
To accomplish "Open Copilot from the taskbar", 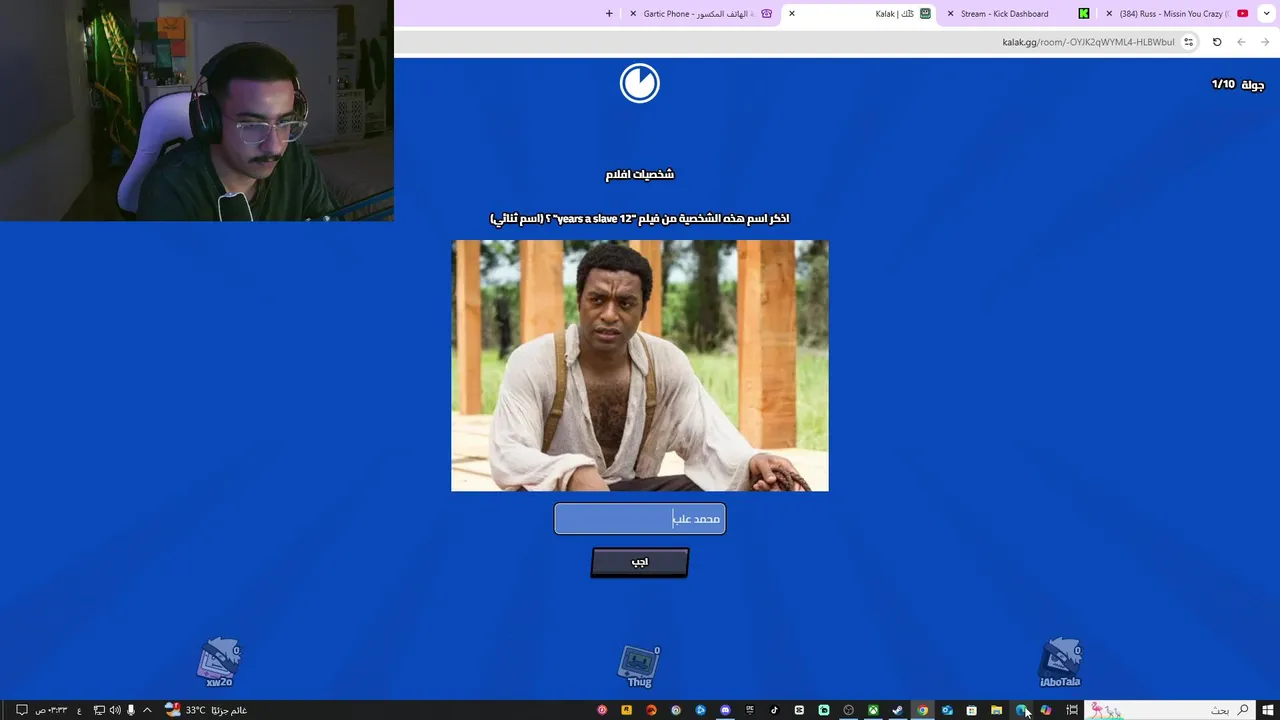I will (1045, 710).
